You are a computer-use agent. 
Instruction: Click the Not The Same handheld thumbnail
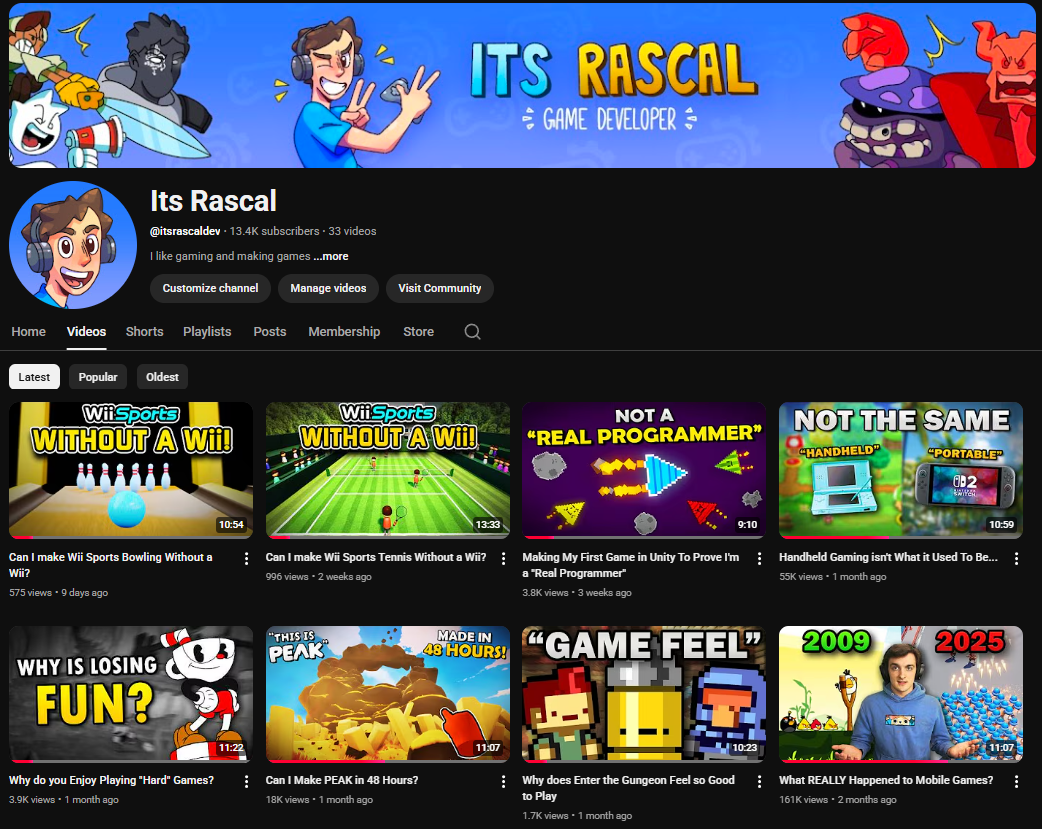(900, 470)
